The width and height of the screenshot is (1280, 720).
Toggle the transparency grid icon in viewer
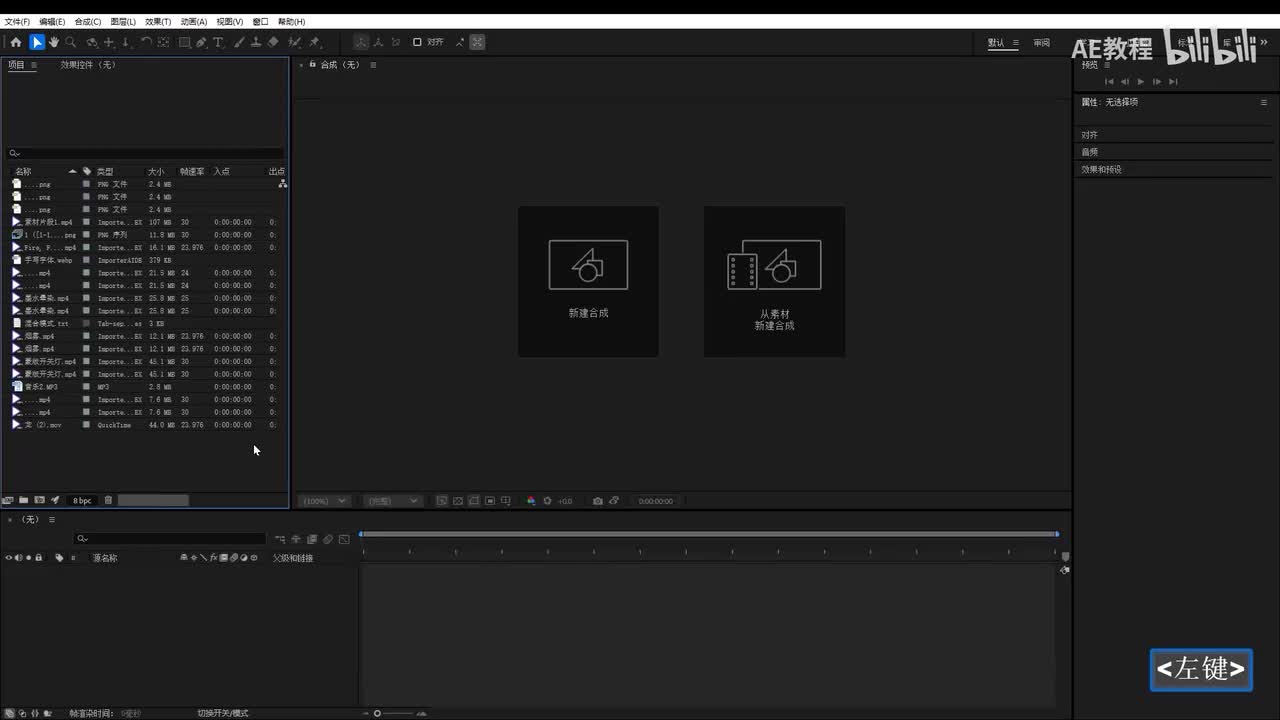[x=458, y=501]
